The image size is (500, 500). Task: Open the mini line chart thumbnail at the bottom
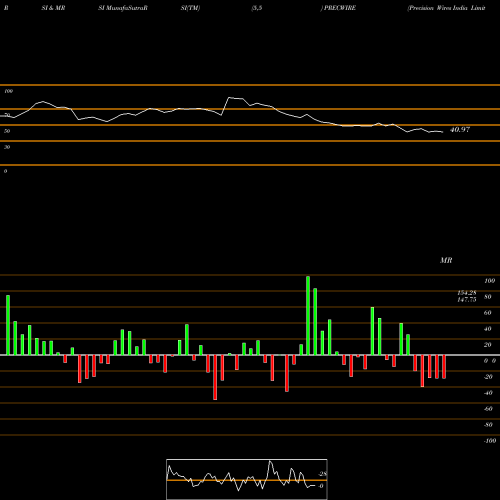(247, 479)
